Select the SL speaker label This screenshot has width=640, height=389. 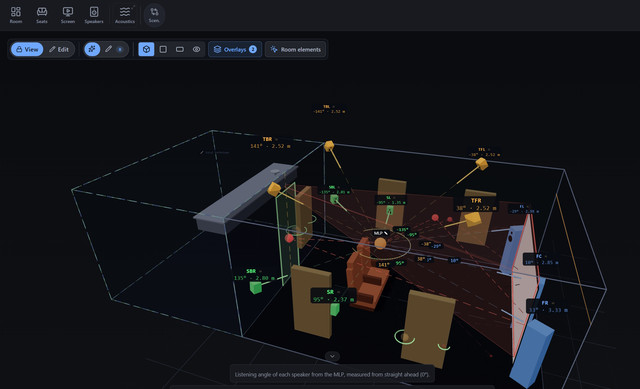pyautogui.click(x=391, y=200)
